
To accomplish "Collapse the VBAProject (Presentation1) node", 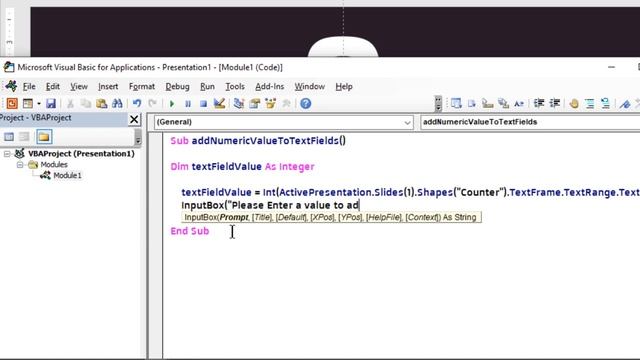I will pos(7,153).
